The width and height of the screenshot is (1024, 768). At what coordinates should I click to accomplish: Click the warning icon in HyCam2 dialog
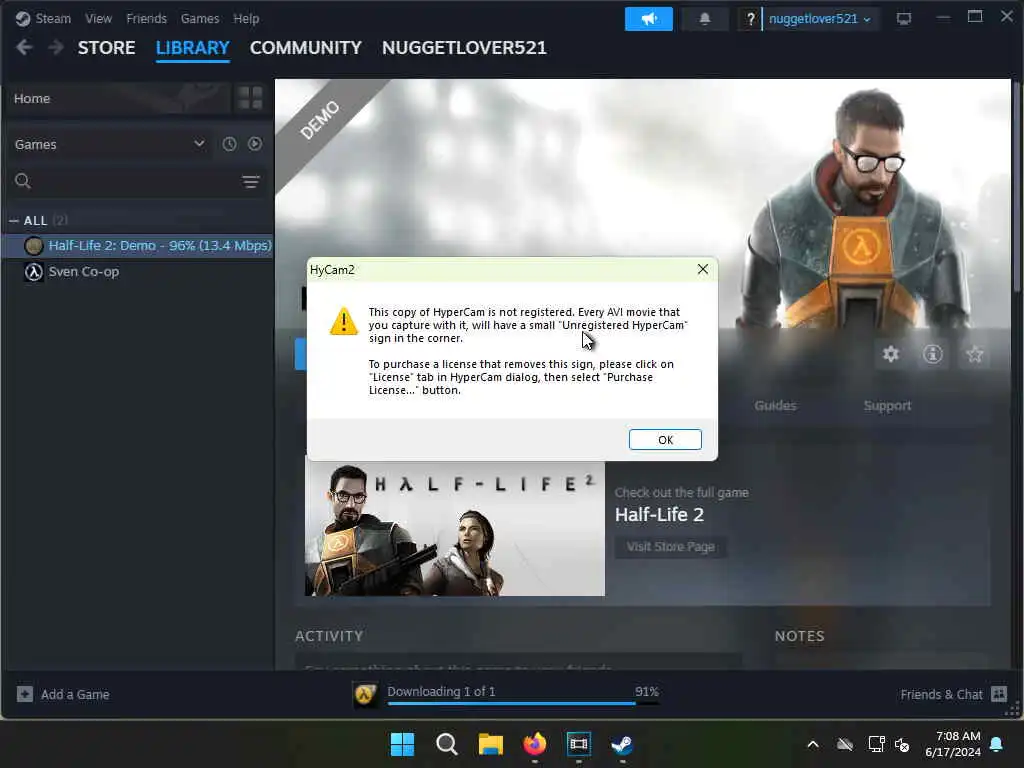click(x=344, y=321)
